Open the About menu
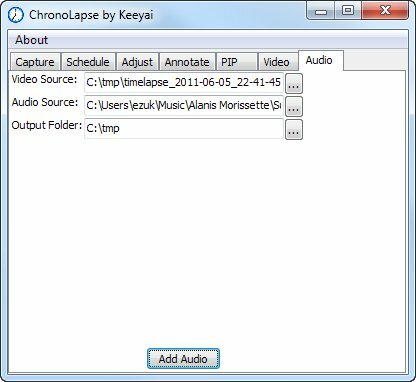 31,40
